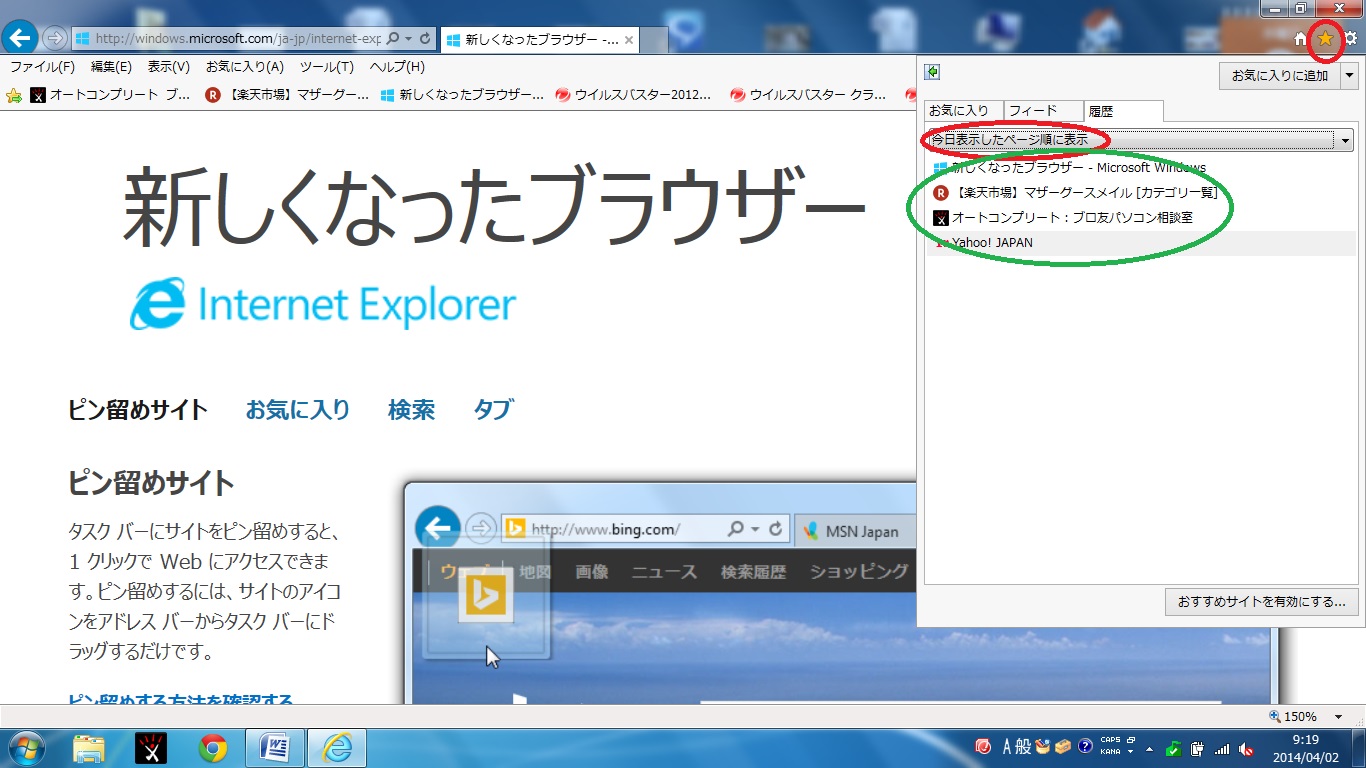Open 【楽天市場】マザーグー favorites bar link
This screenshot has height=768, width=1366.
click(x=287, y=95)
